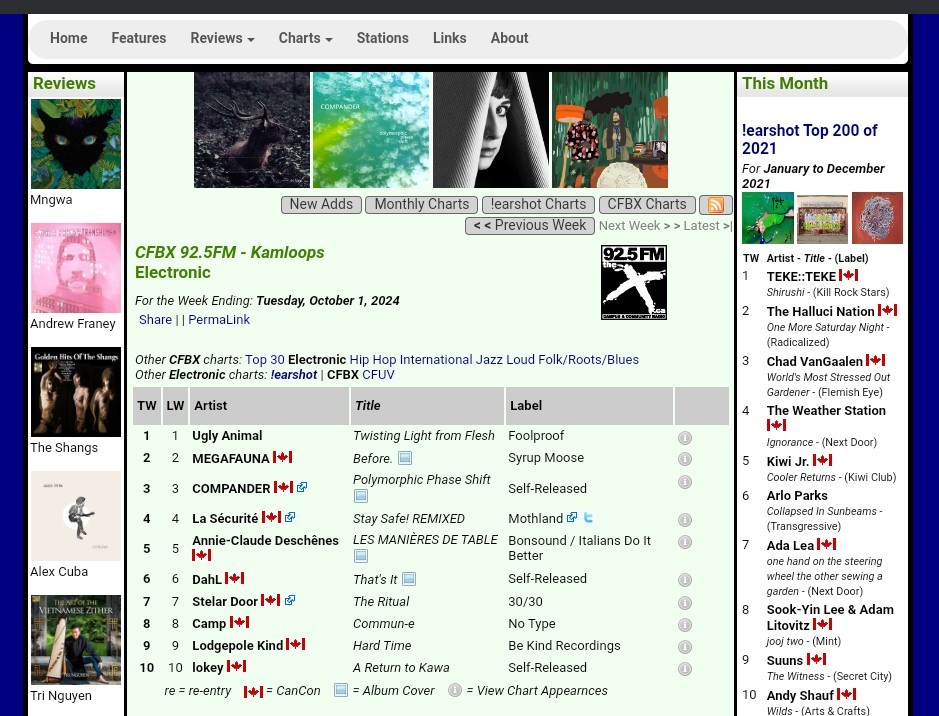Go to Previous Week chart
Viewport: 939px width, 716px height.
pyautogui.click(x=530, y=226)
